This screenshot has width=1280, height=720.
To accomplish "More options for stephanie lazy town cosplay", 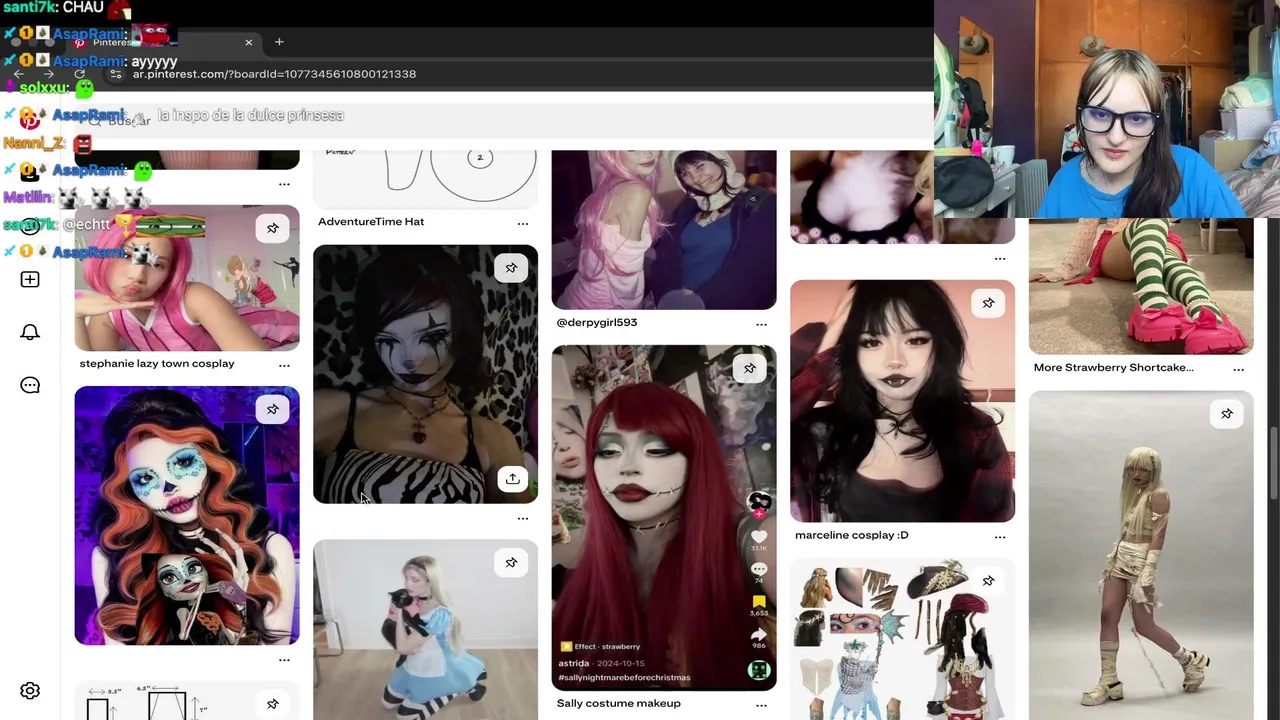I will click(284, 365).
